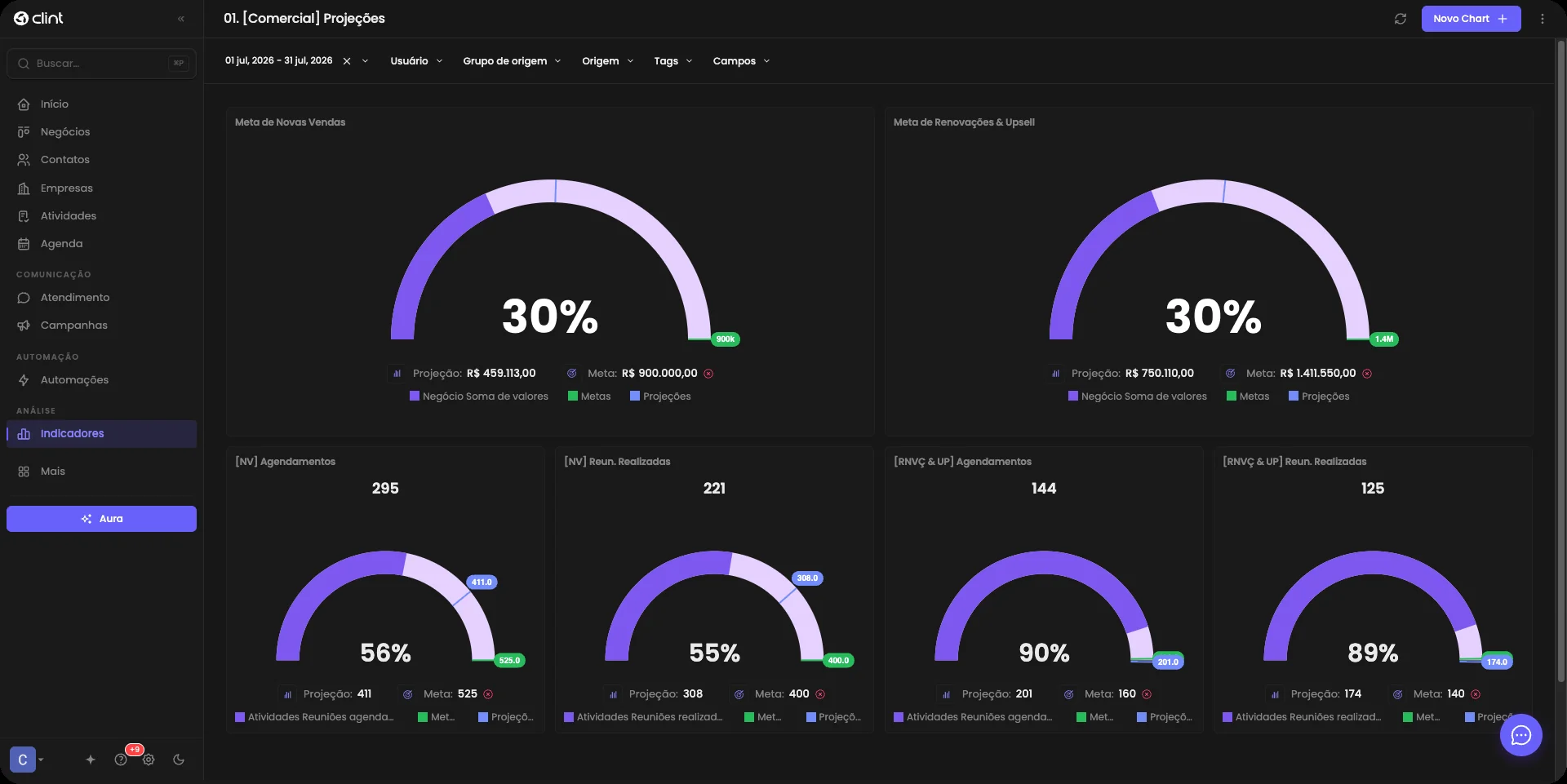Remove the Meta goal on Renovações & Upsell chart

pos(1367,374)
